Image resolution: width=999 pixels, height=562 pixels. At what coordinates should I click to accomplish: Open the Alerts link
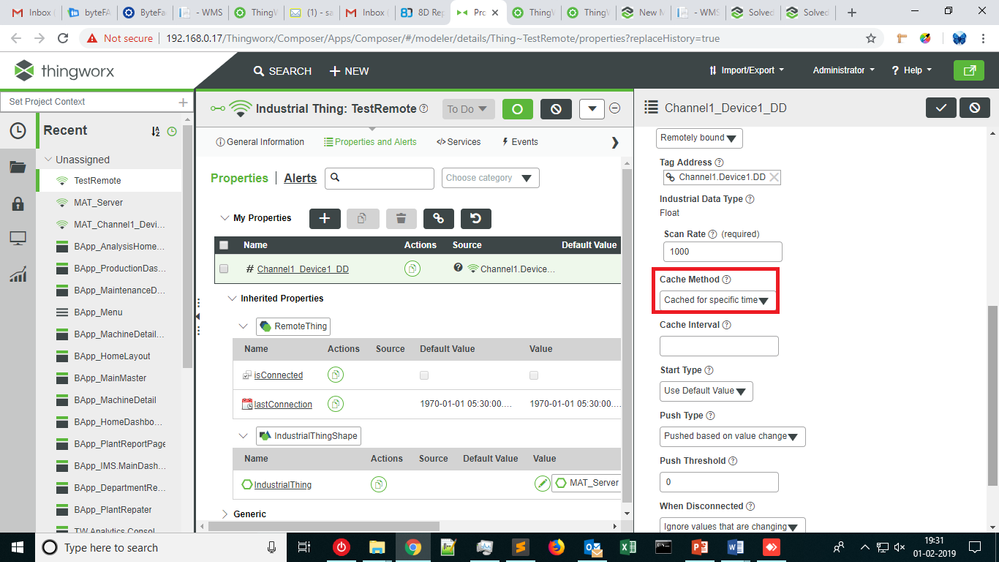300,178
